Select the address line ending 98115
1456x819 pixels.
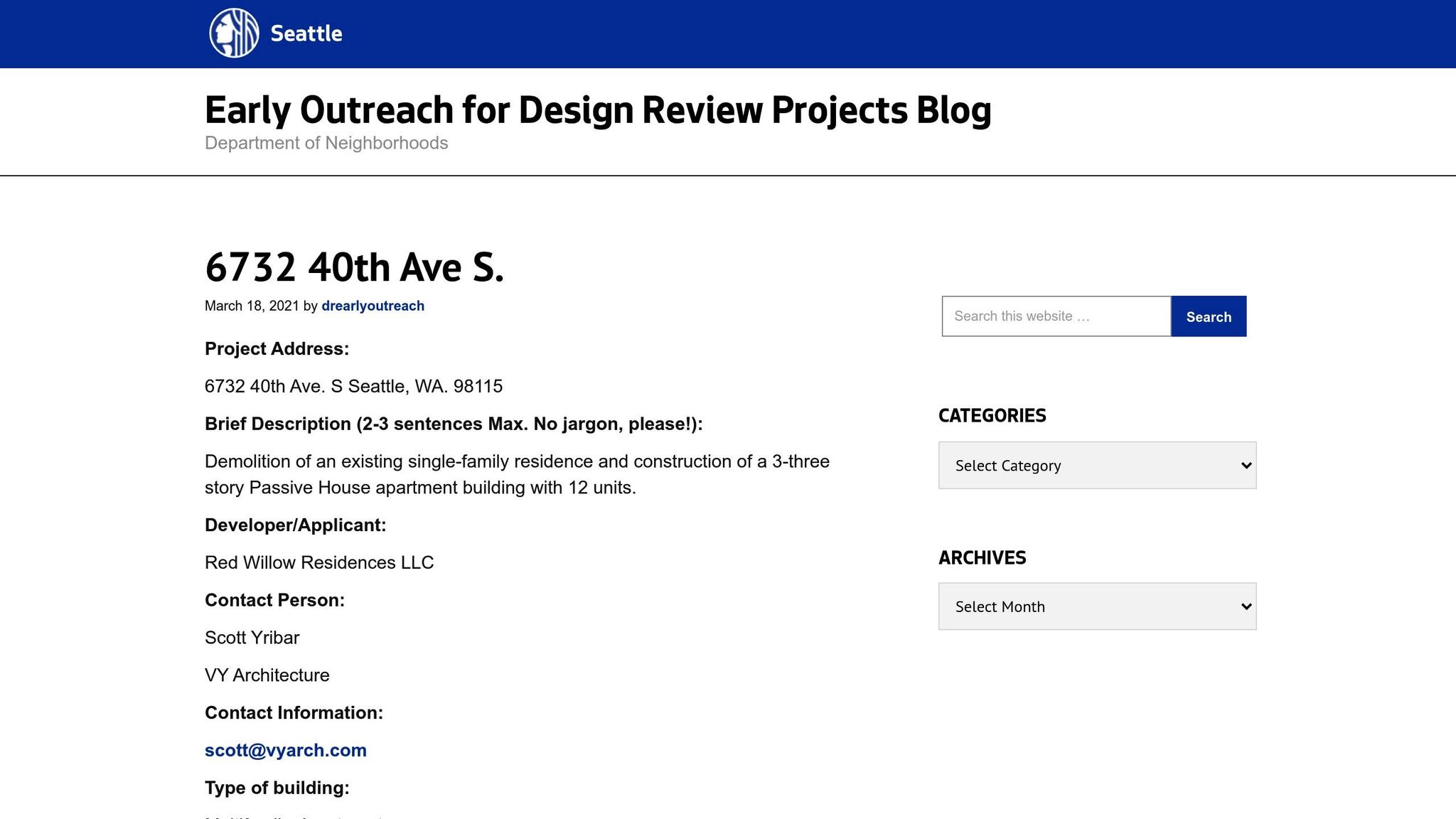pyautogui.click(x=353, y=386)
